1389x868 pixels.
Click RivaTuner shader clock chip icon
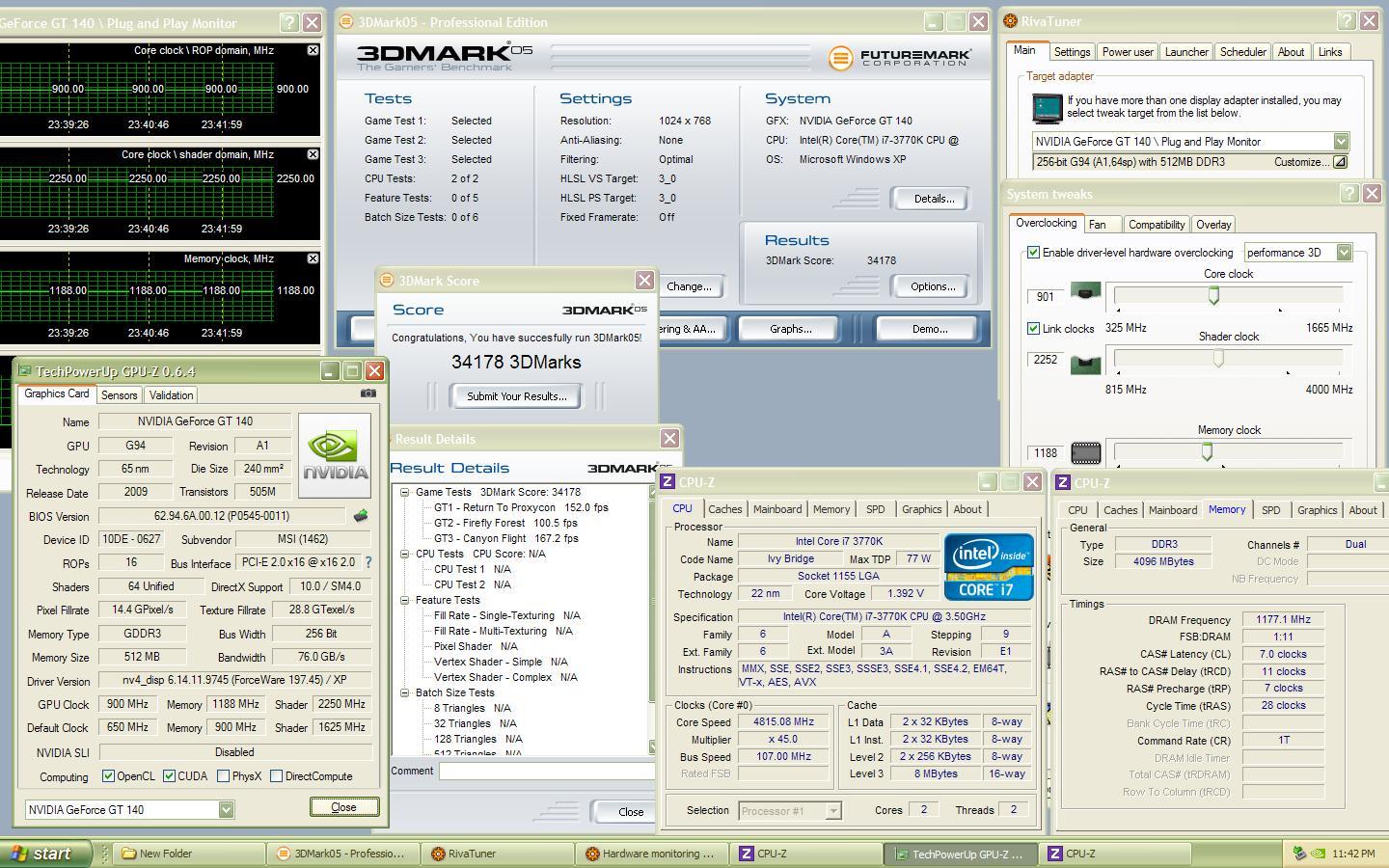click(x=1086, y=364)
